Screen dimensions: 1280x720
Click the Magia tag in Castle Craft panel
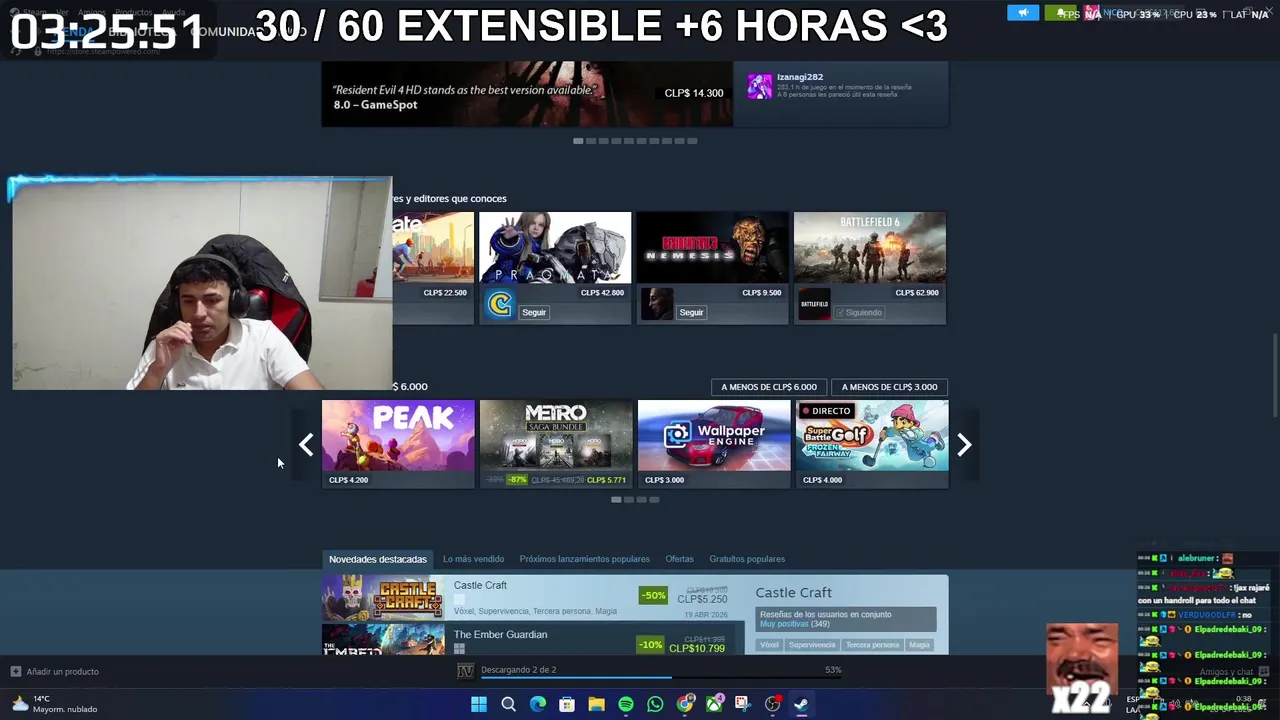(919, 645)
